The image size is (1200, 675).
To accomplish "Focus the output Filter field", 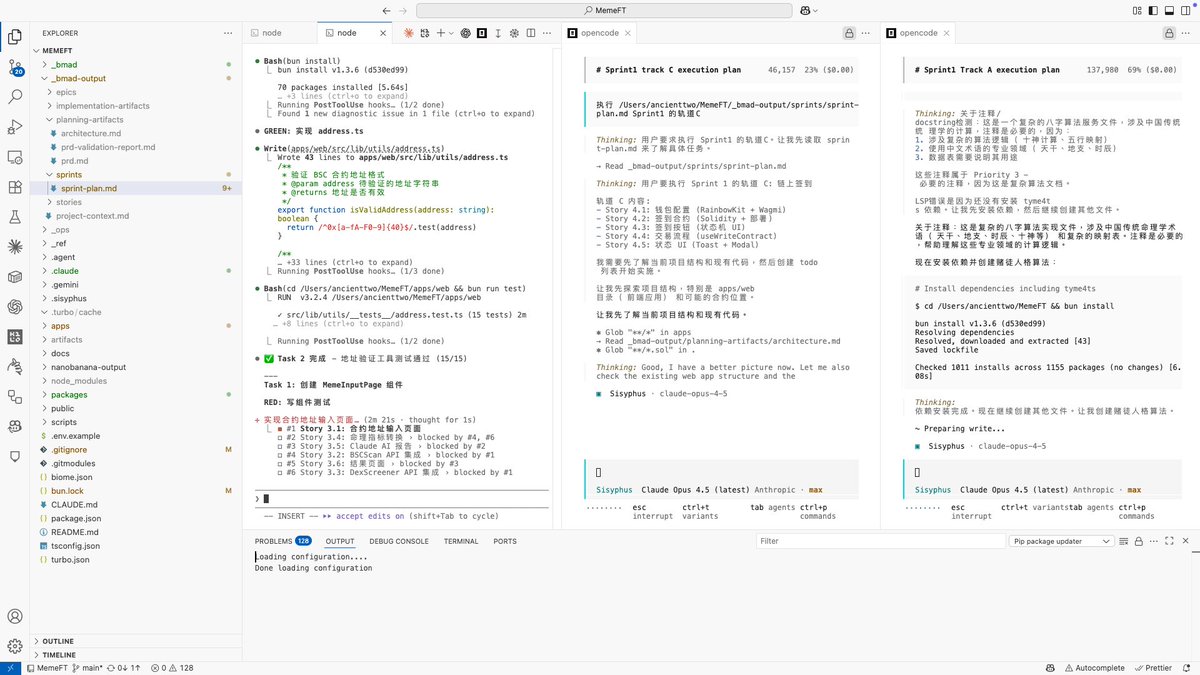I will (880, 541).
